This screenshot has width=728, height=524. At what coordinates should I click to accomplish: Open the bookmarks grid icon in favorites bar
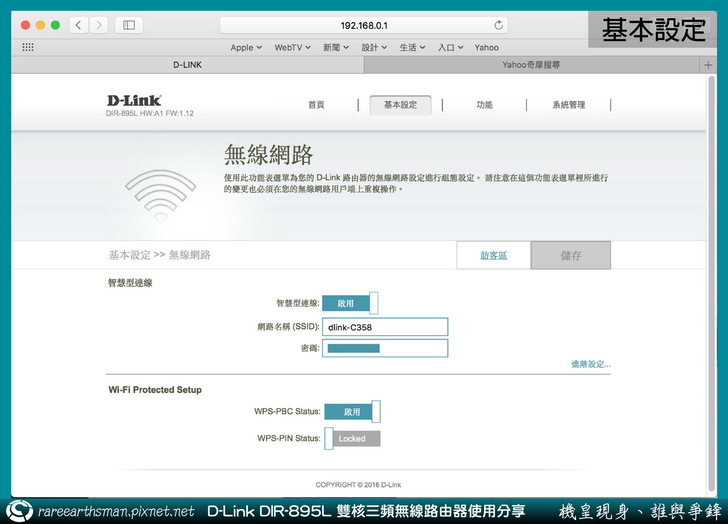point(28,47)
